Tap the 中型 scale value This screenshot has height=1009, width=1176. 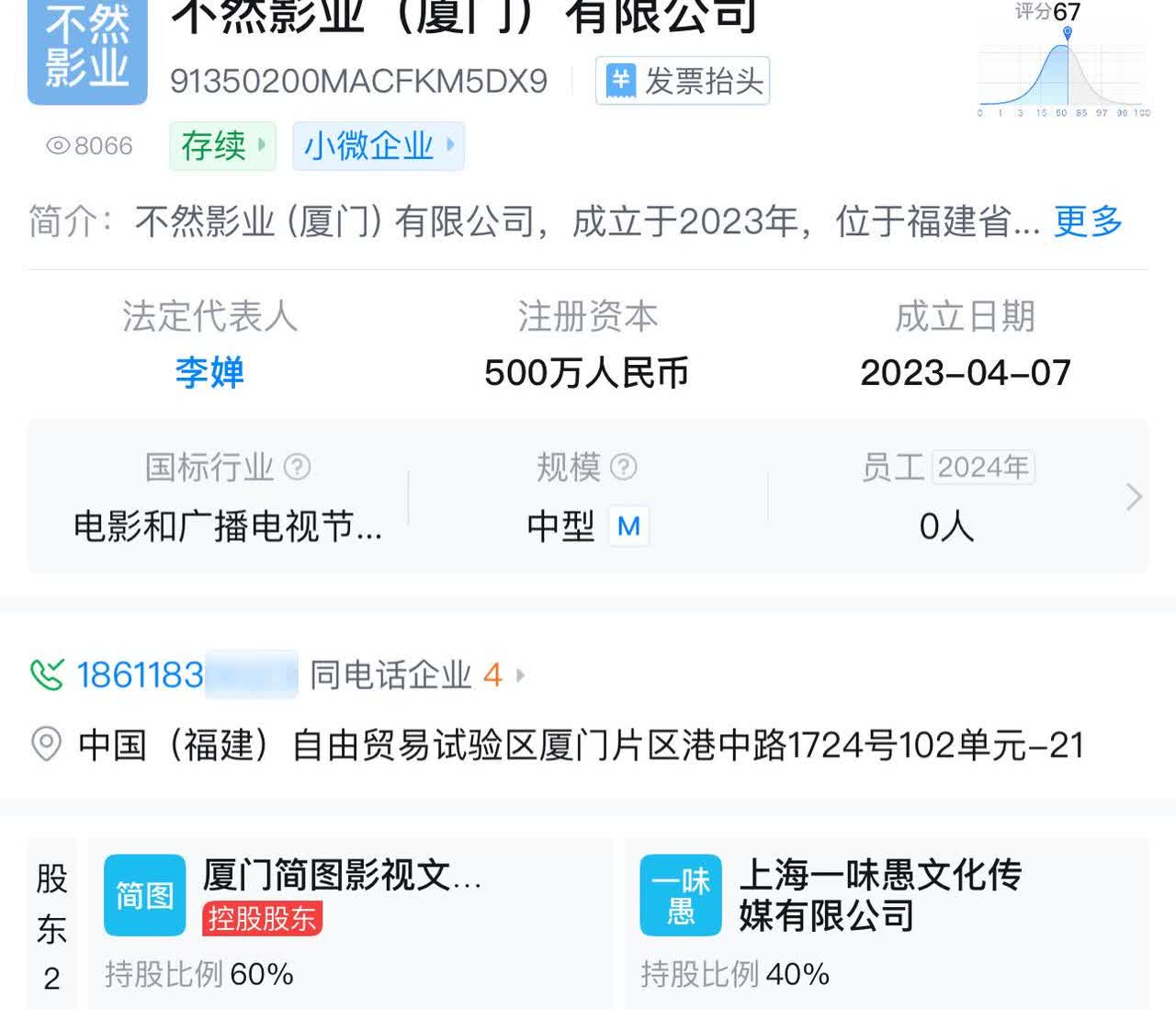(x=560, y=527)
